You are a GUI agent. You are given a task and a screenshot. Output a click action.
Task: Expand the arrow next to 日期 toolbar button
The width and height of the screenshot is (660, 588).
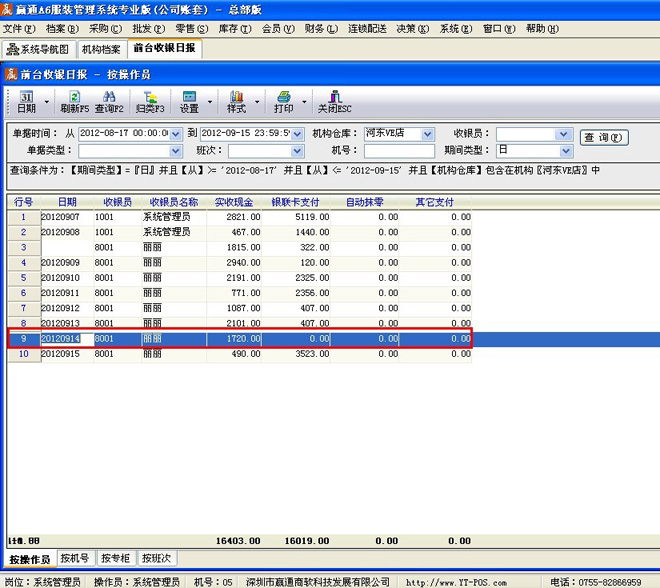[47, 102]
